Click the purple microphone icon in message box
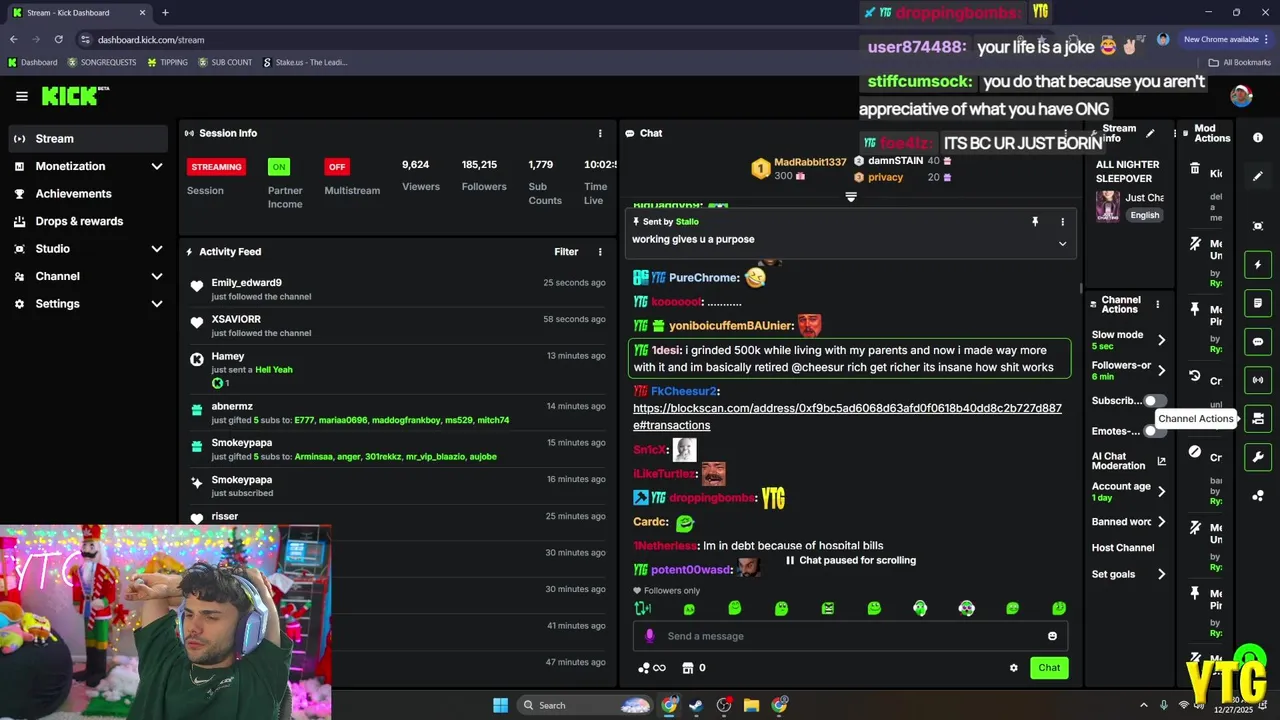The image size is (1280, 720). click(x=650, y=636)
